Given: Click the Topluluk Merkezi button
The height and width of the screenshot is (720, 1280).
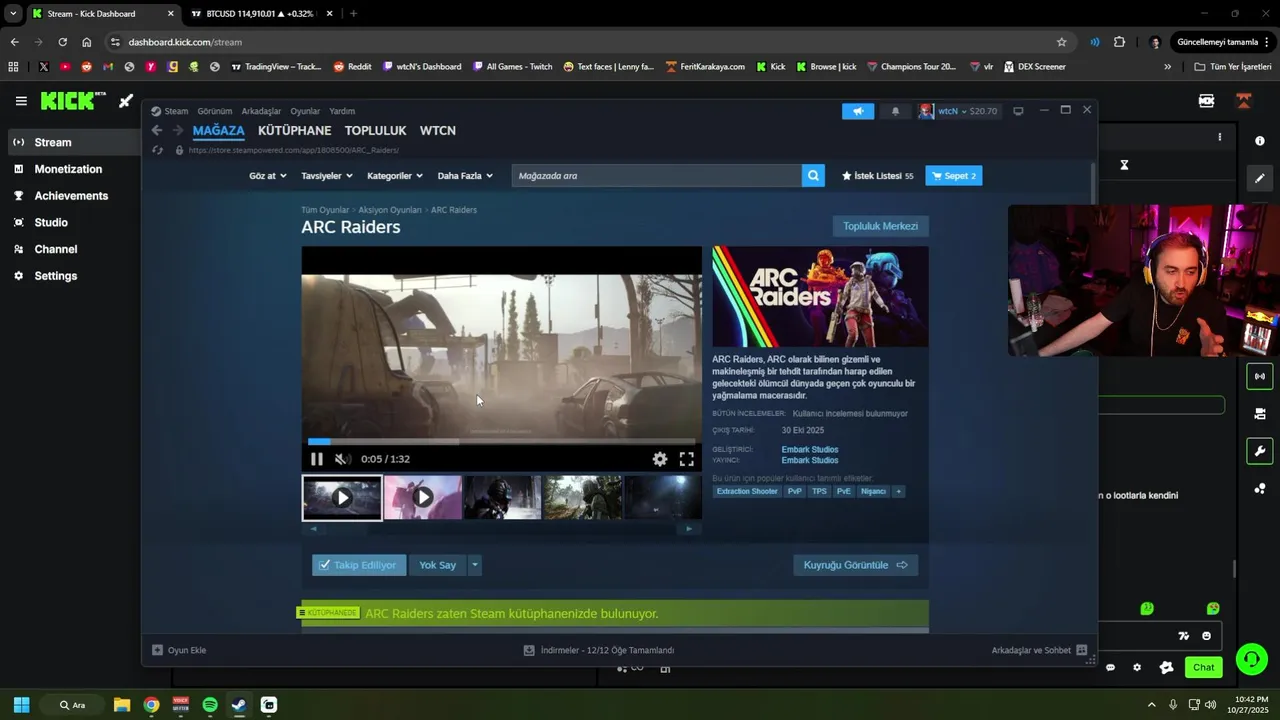Looking at the screenshot, I should pos(881,226).
